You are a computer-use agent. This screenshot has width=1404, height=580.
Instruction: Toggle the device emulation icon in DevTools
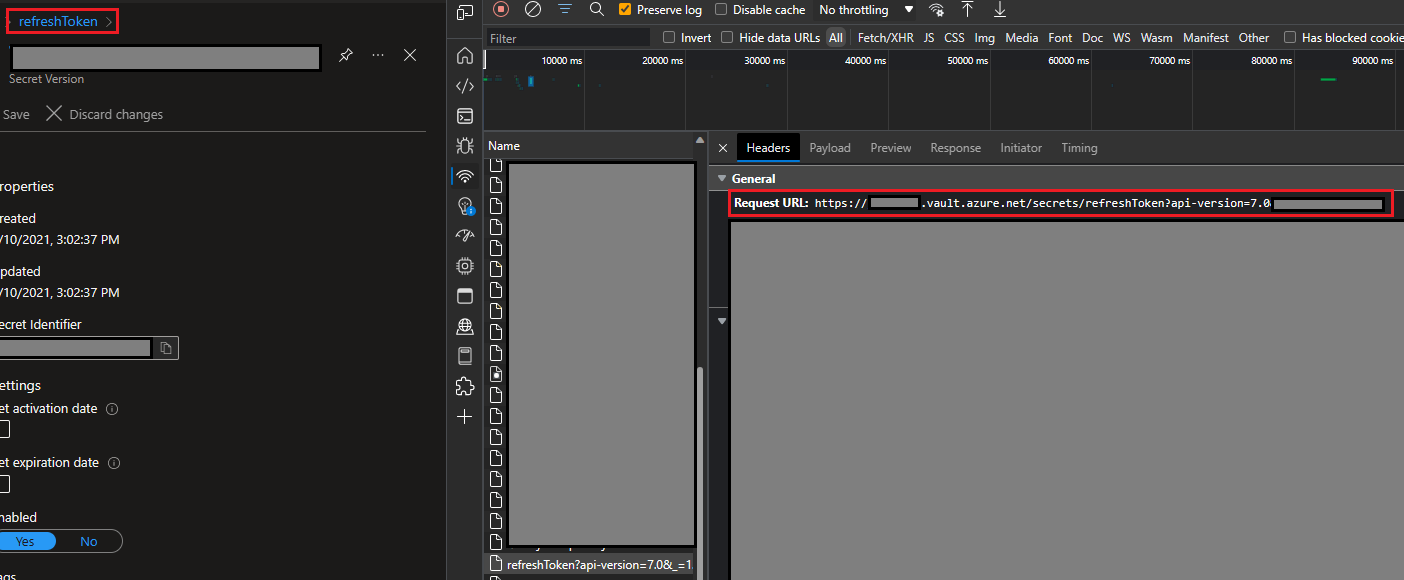coord(464,12)
